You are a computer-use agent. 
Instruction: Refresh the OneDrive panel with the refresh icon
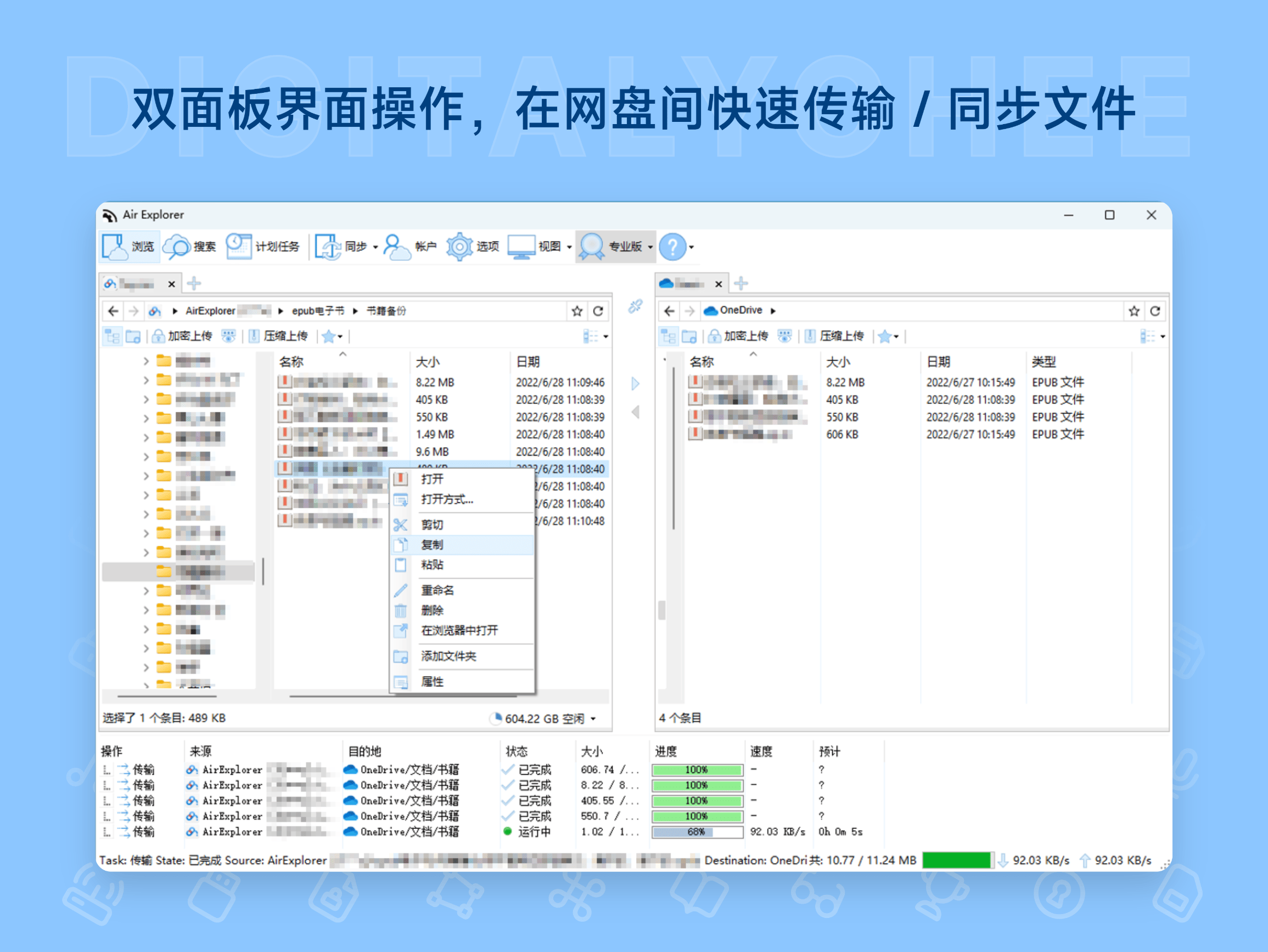click(1156, 310)
